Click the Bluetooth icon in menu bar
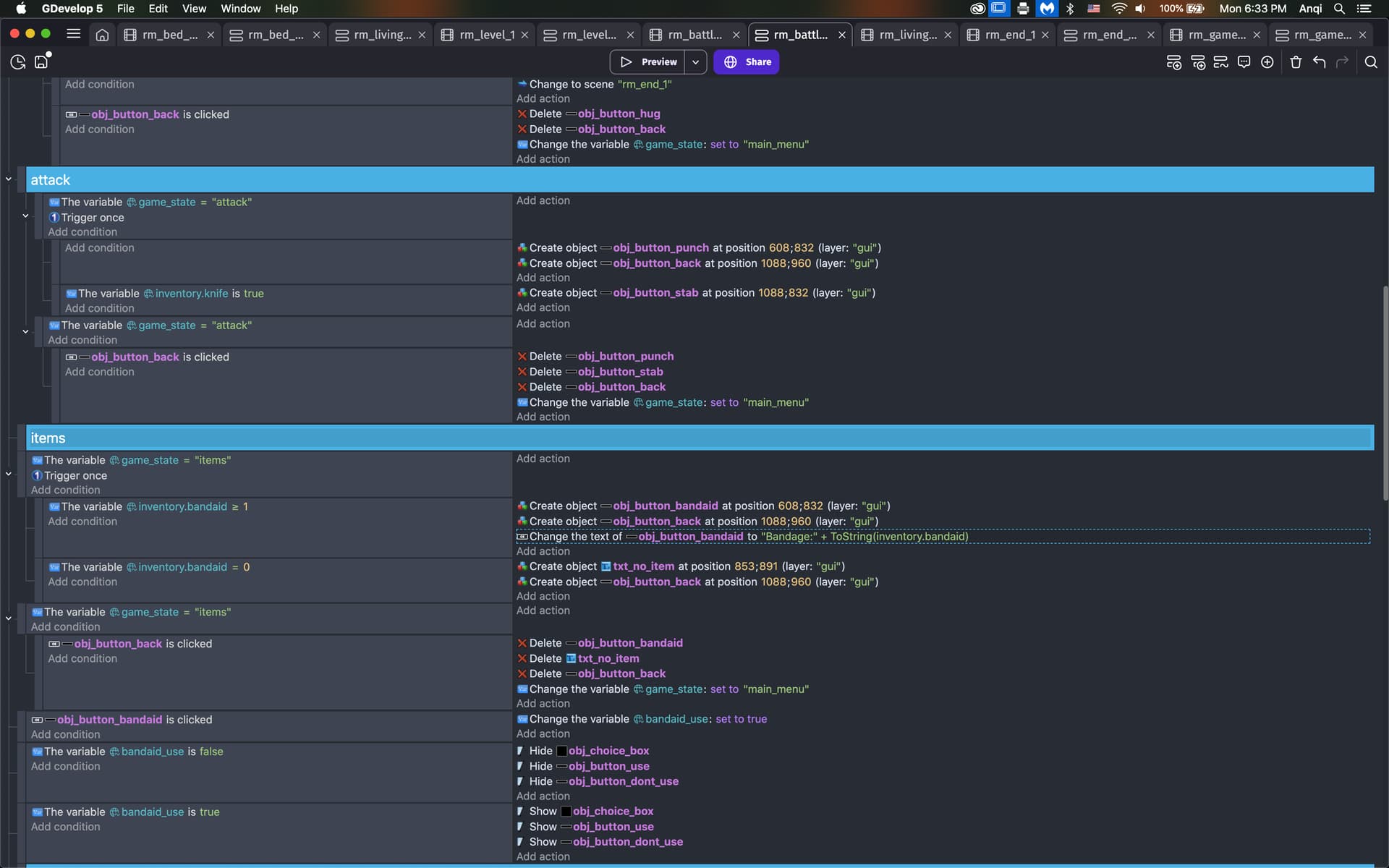The height and width of the screenshot is (868, 1389). [1070, 9]
